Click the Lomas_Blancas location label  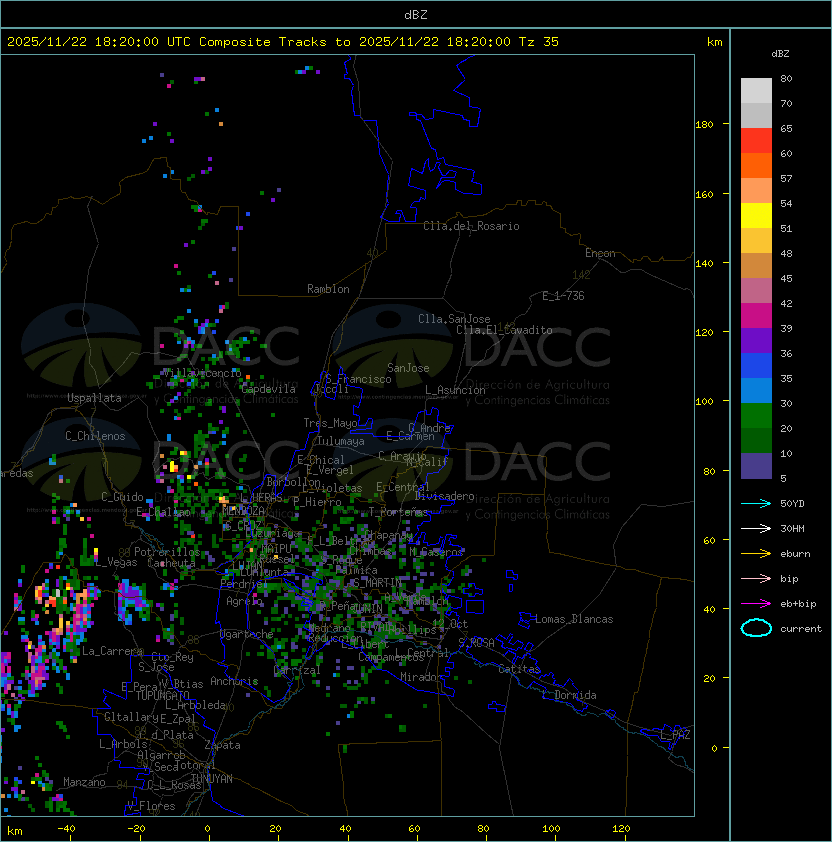(x=574, y=619)
